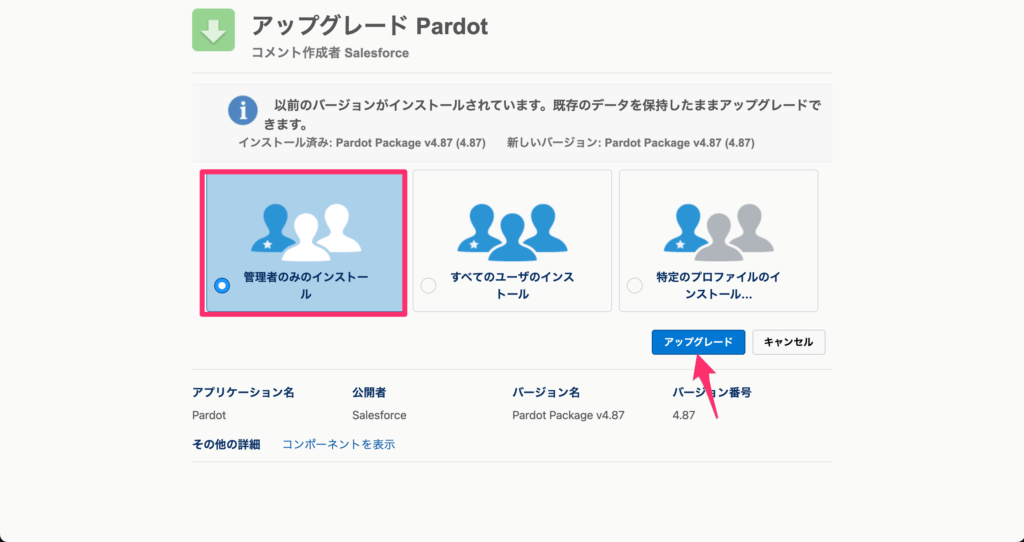The height and width of the screenshot is (542, 1024).
Task: Click the previous-version-installed info message text
Action: point(543,114)
